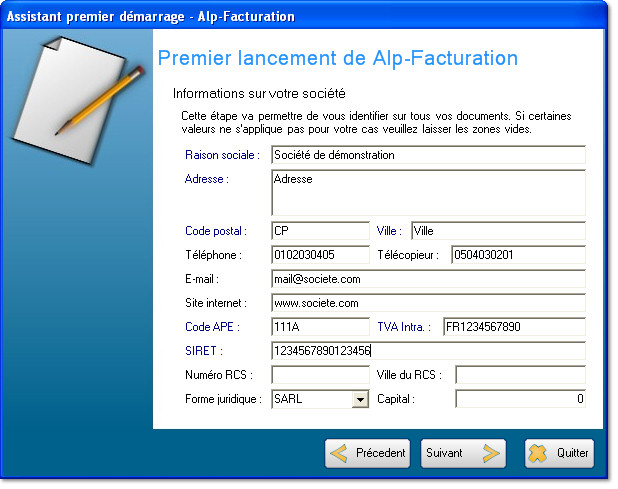The width and height of the screenshot is (618, 489).
Task: Click the TVA Intra. field
Action: [x=513, y=327]
